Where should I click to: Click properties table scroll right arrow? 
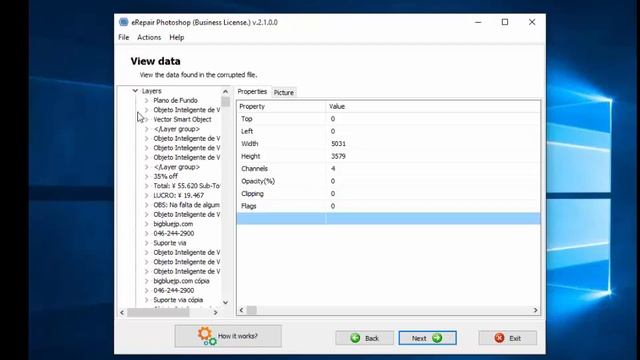536,310
